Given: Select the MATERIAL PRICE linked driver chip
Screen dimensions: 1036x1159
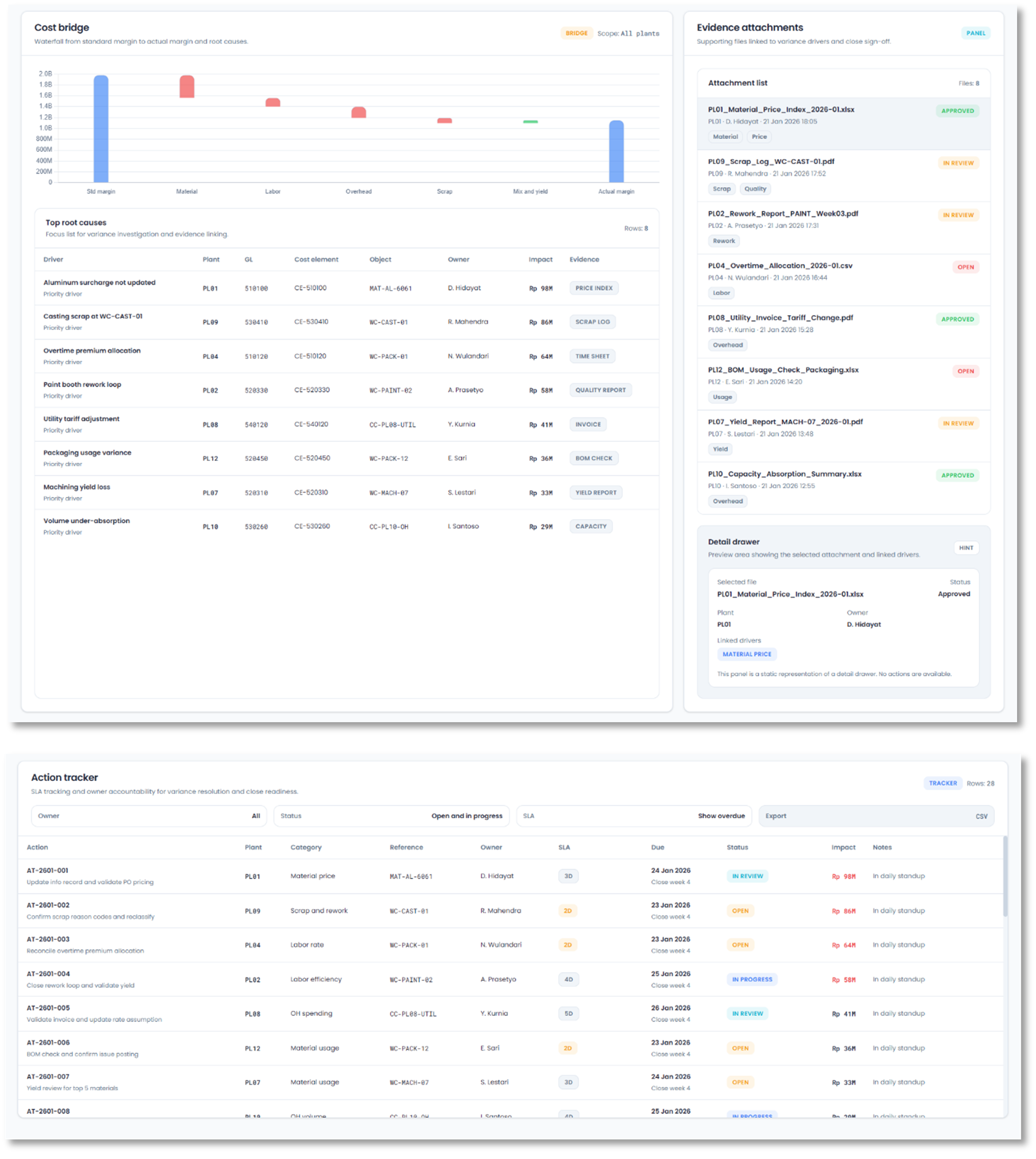Looking at the screenshot, I should coord(747,654).
